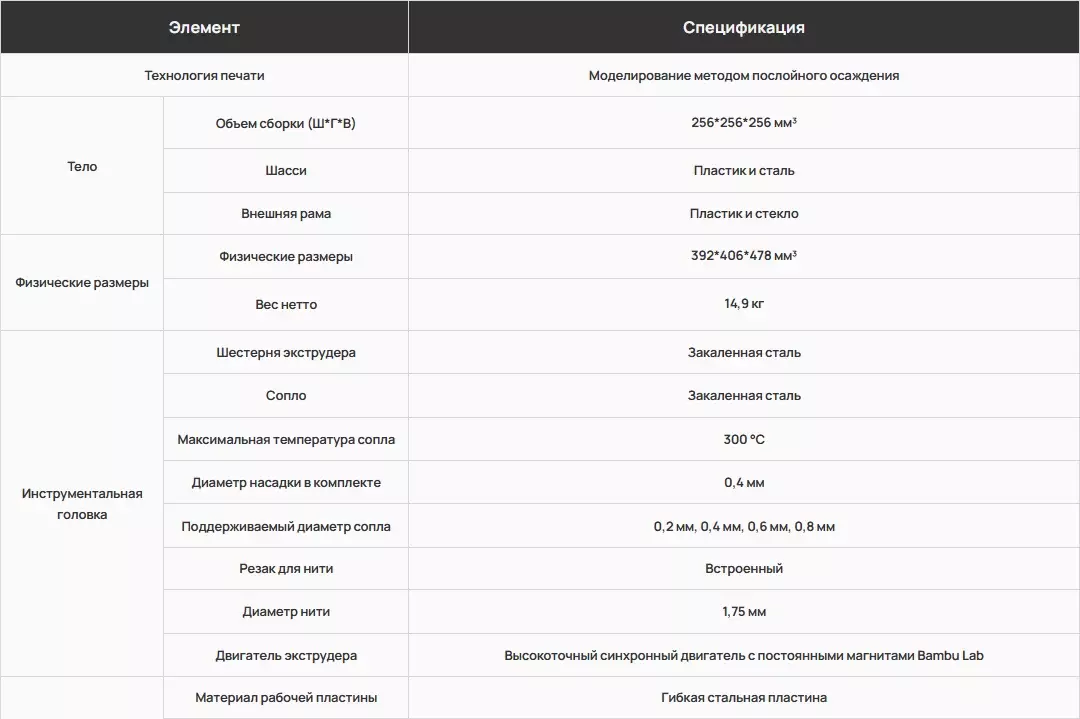Click the 1,75 мм filament diameter value
Image resolution: width=1080 pixels, height=719 pixels.
744,612
